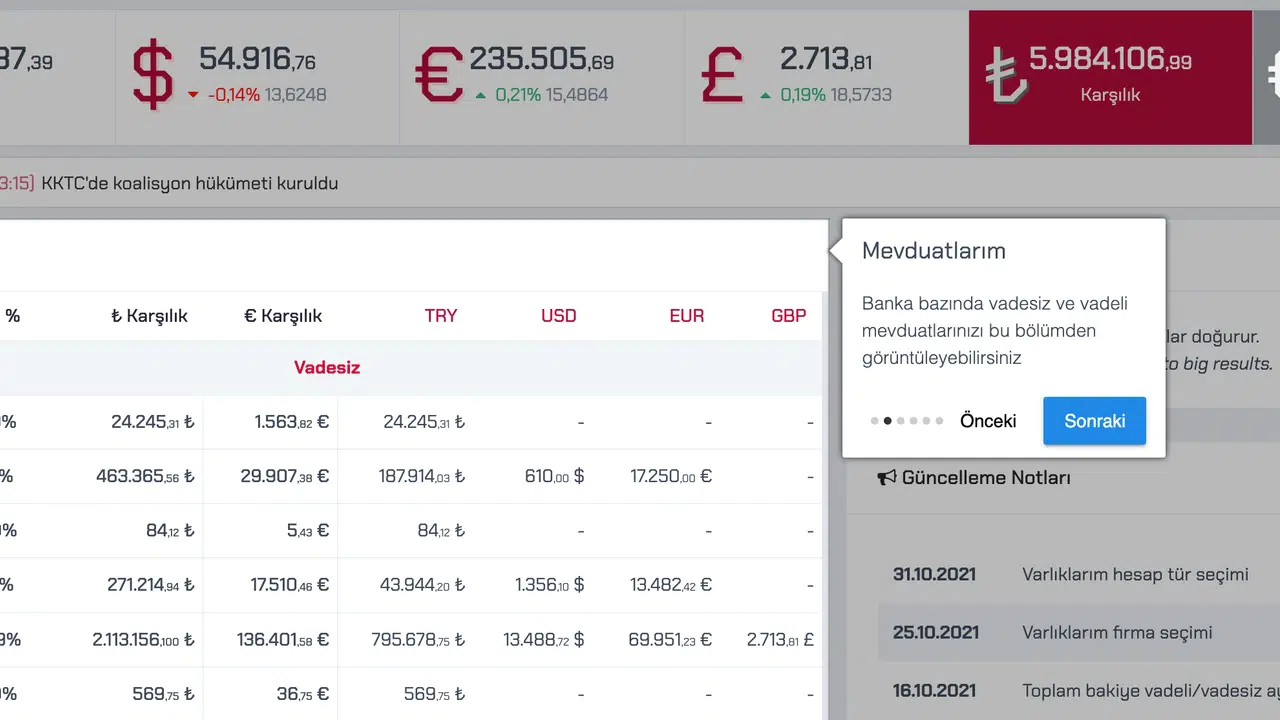This screenshot has width=1280, height=720.
Task: Click the megaphone icon beside Güncelleme Notları
Action: pos(886,478)
